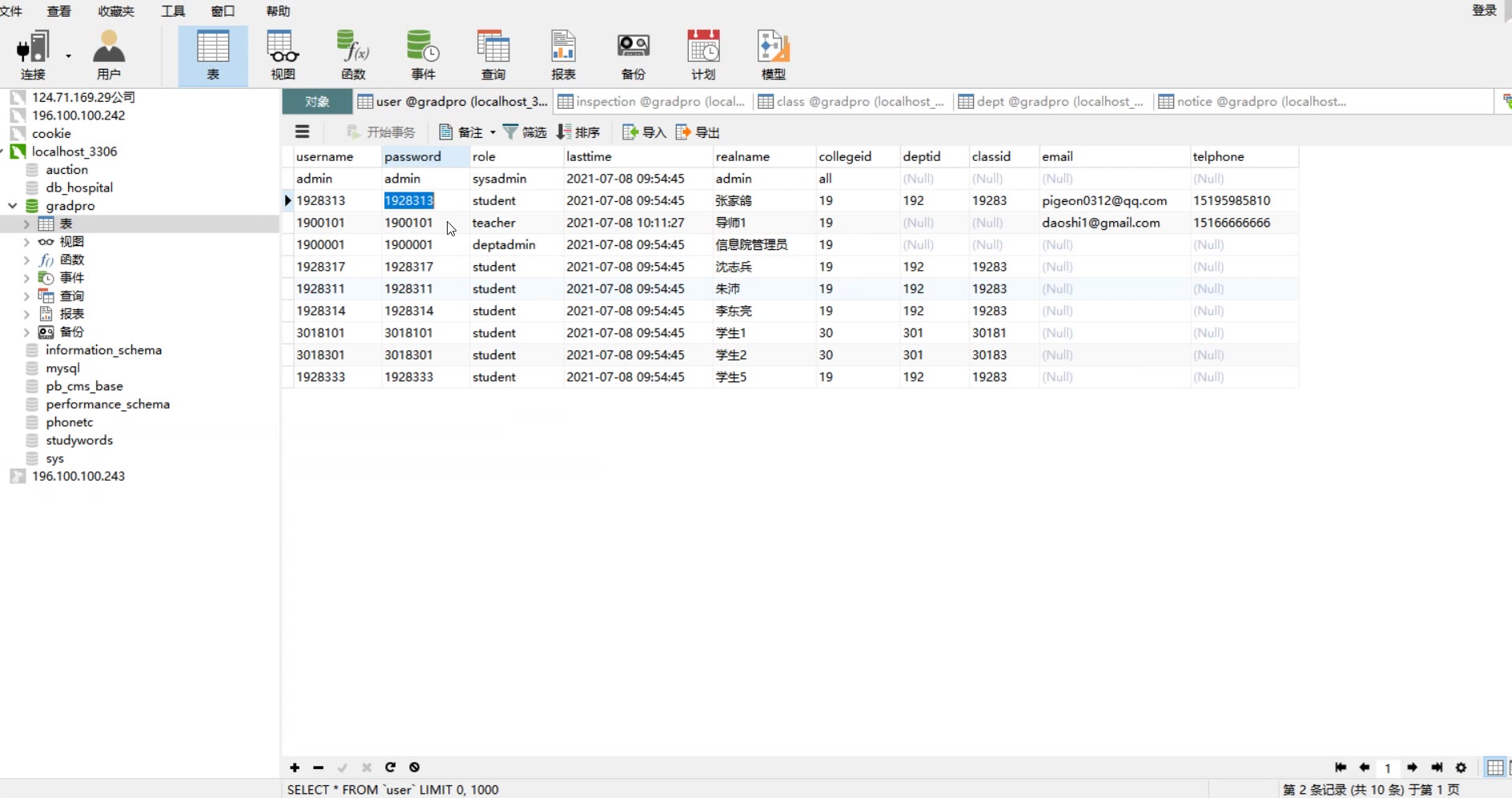
Task: Open the 查看 (View) menu
Action: tap(58, 11)
